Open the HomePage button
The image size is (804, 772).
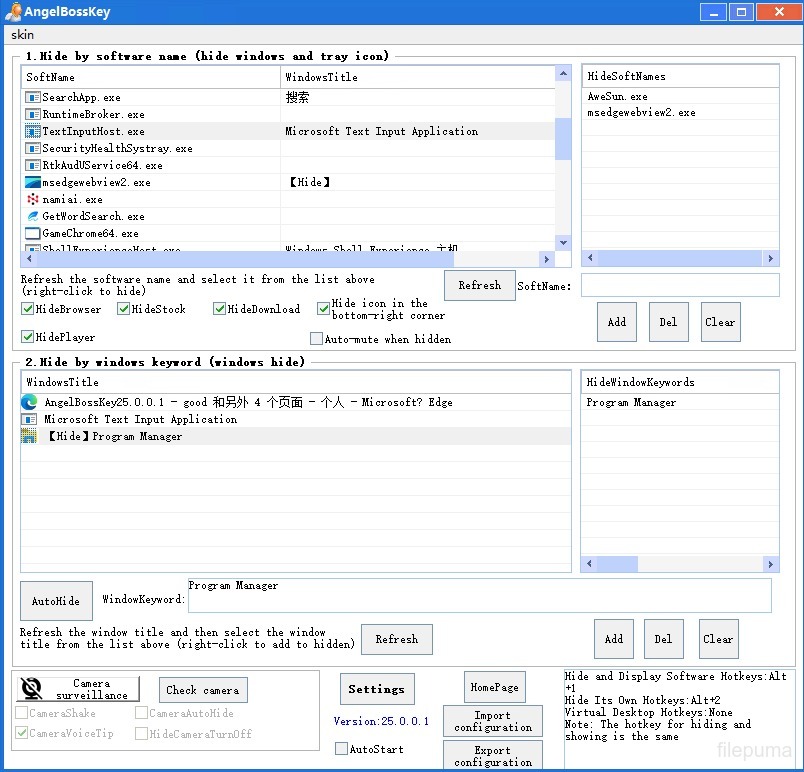coord(495,687)
